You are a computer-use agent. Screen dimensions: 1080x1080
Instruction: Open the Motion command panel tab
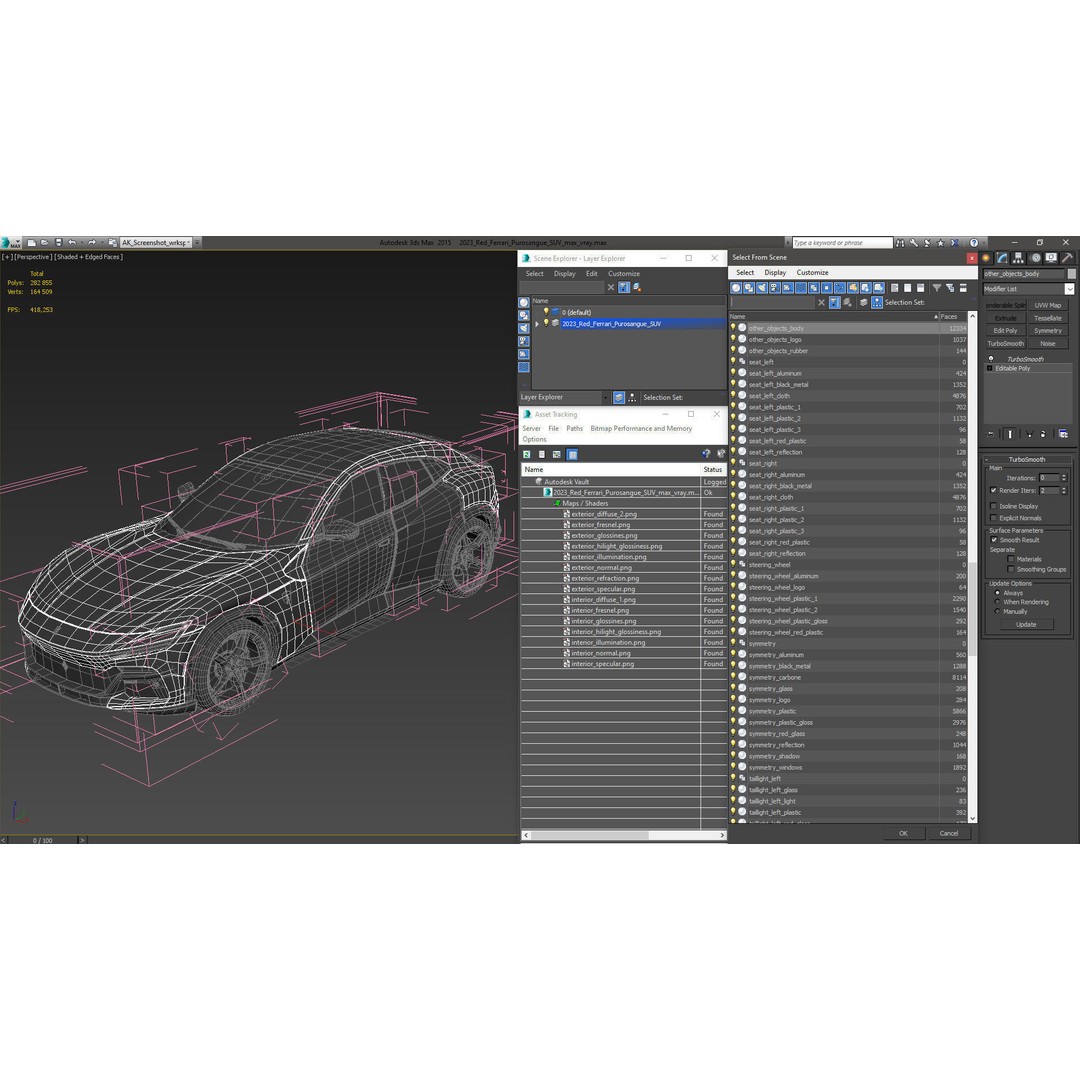tap(1035, 258)
